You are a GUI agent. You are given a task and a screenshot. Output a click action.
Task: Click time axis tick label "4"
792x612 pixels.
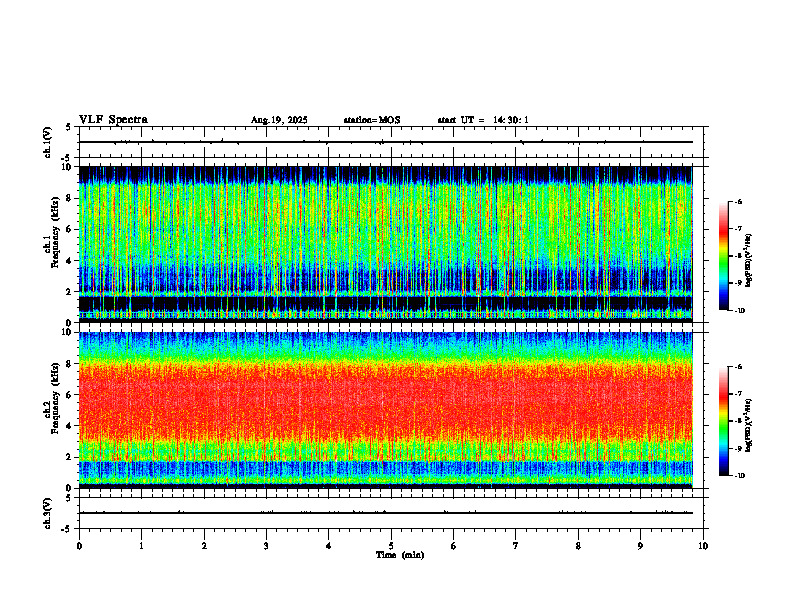[329, 546]
